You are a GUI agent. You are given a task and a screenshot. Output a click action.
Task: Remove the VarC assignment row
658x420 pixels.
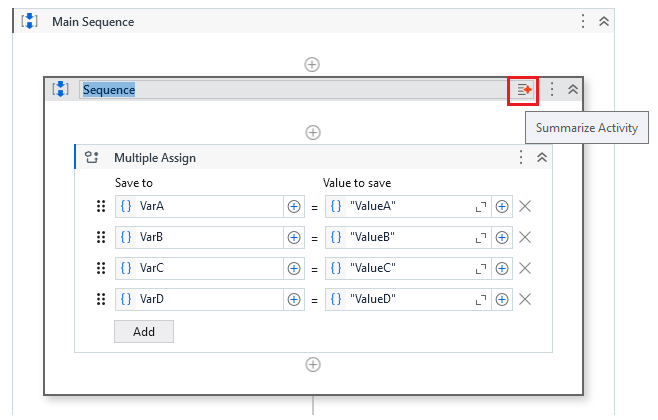[x=525, y=269]
